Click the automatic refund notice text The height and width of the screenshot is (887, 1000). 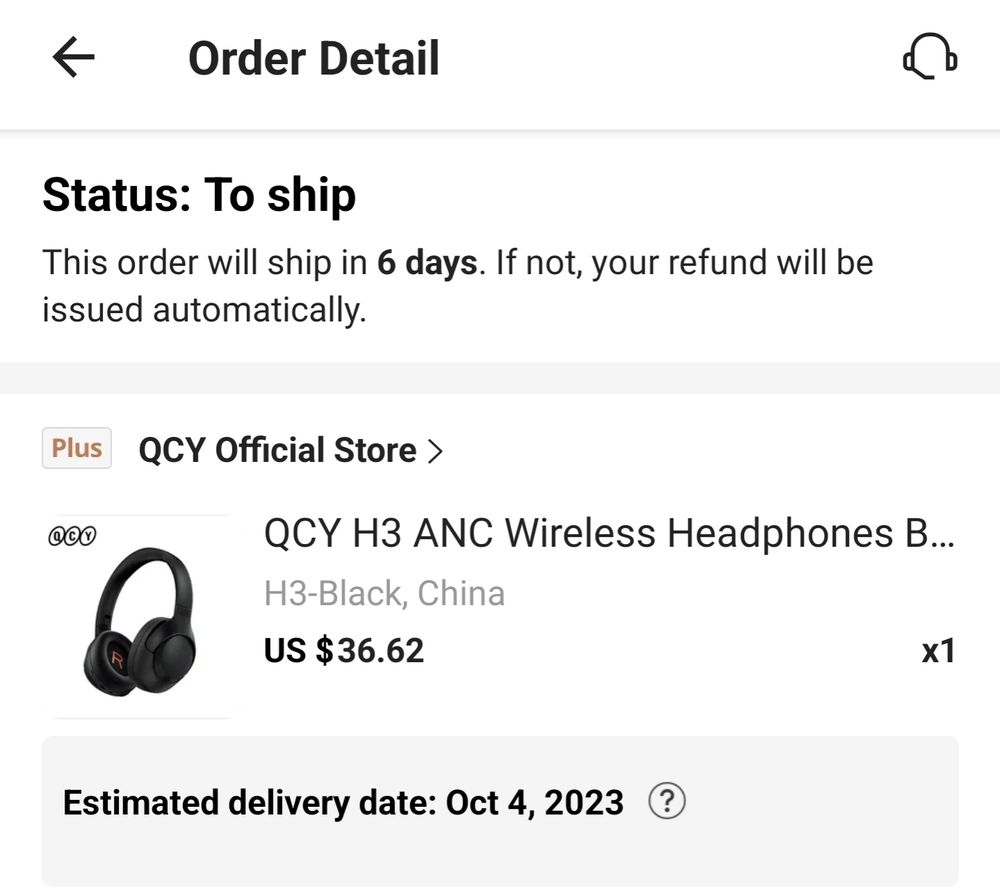click(457, 286)
